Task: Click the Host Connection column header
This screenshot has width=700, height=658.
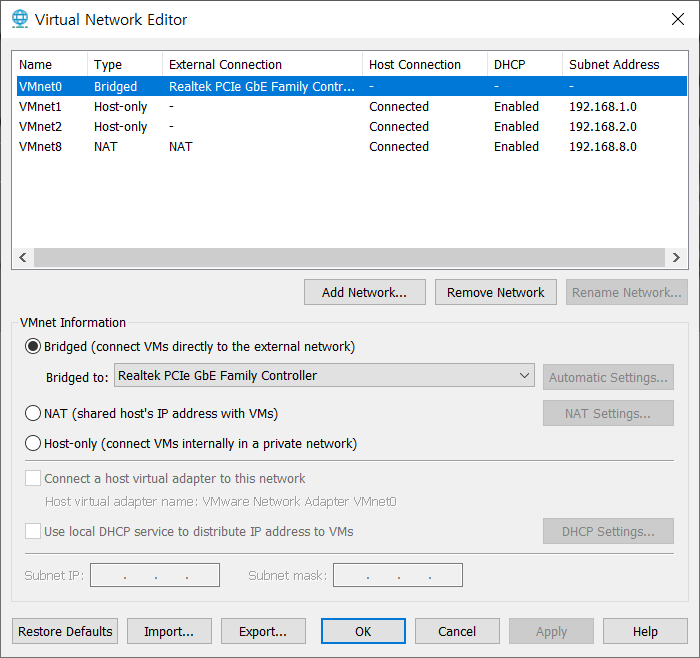Action: coord(425,64)
